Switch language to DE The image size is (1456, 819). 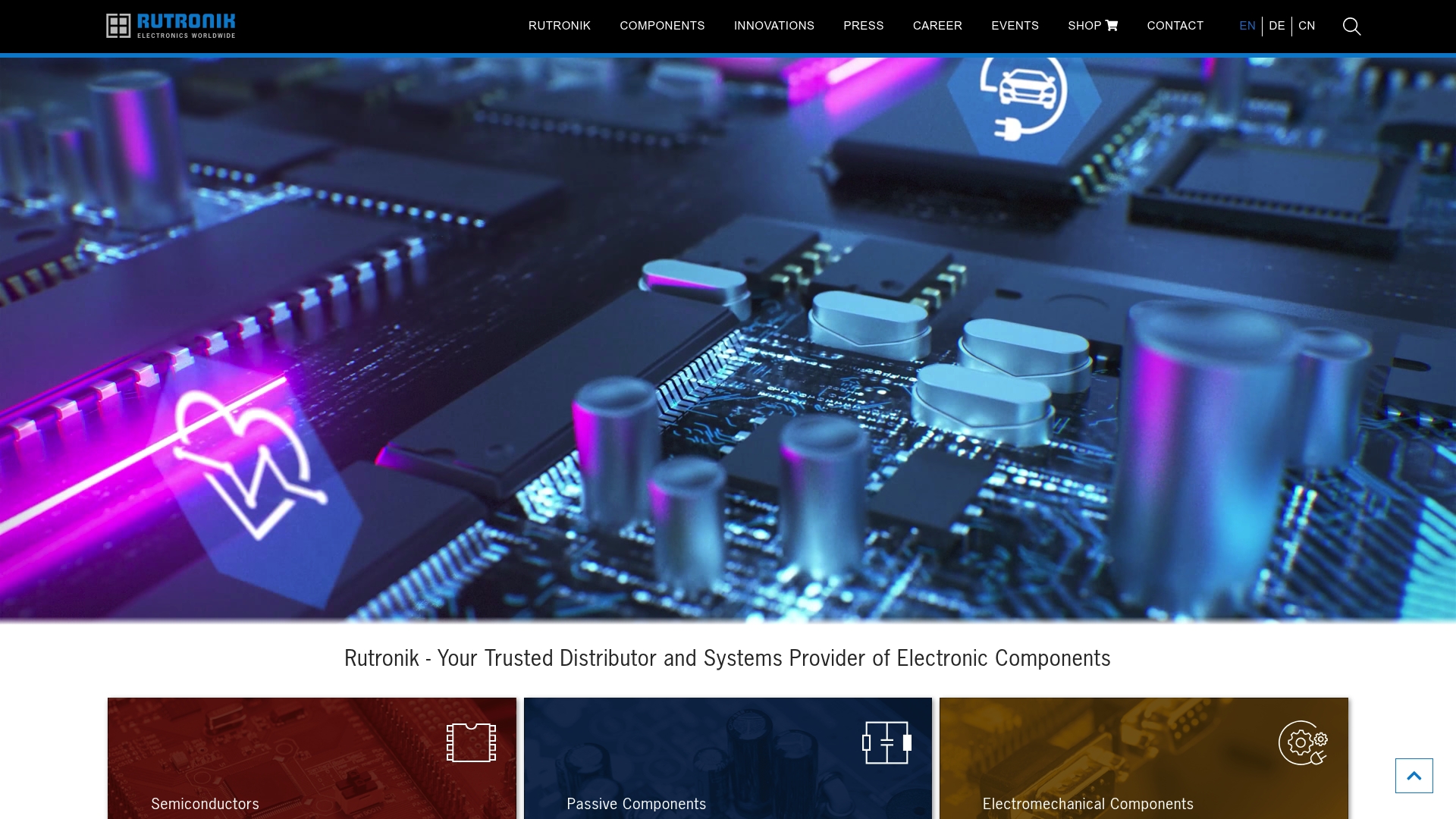point(1277,26)
